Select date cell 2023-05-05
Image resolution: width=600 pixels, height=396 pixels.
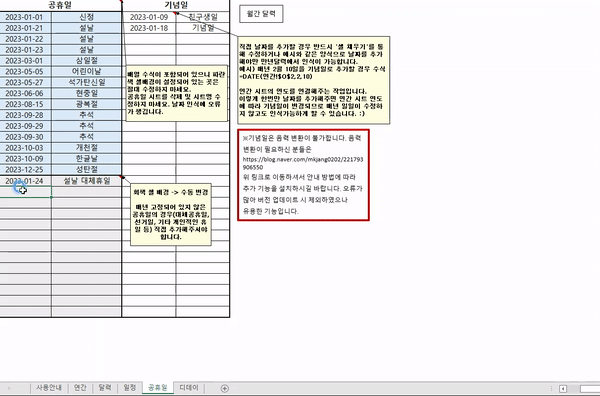point(25,72)
